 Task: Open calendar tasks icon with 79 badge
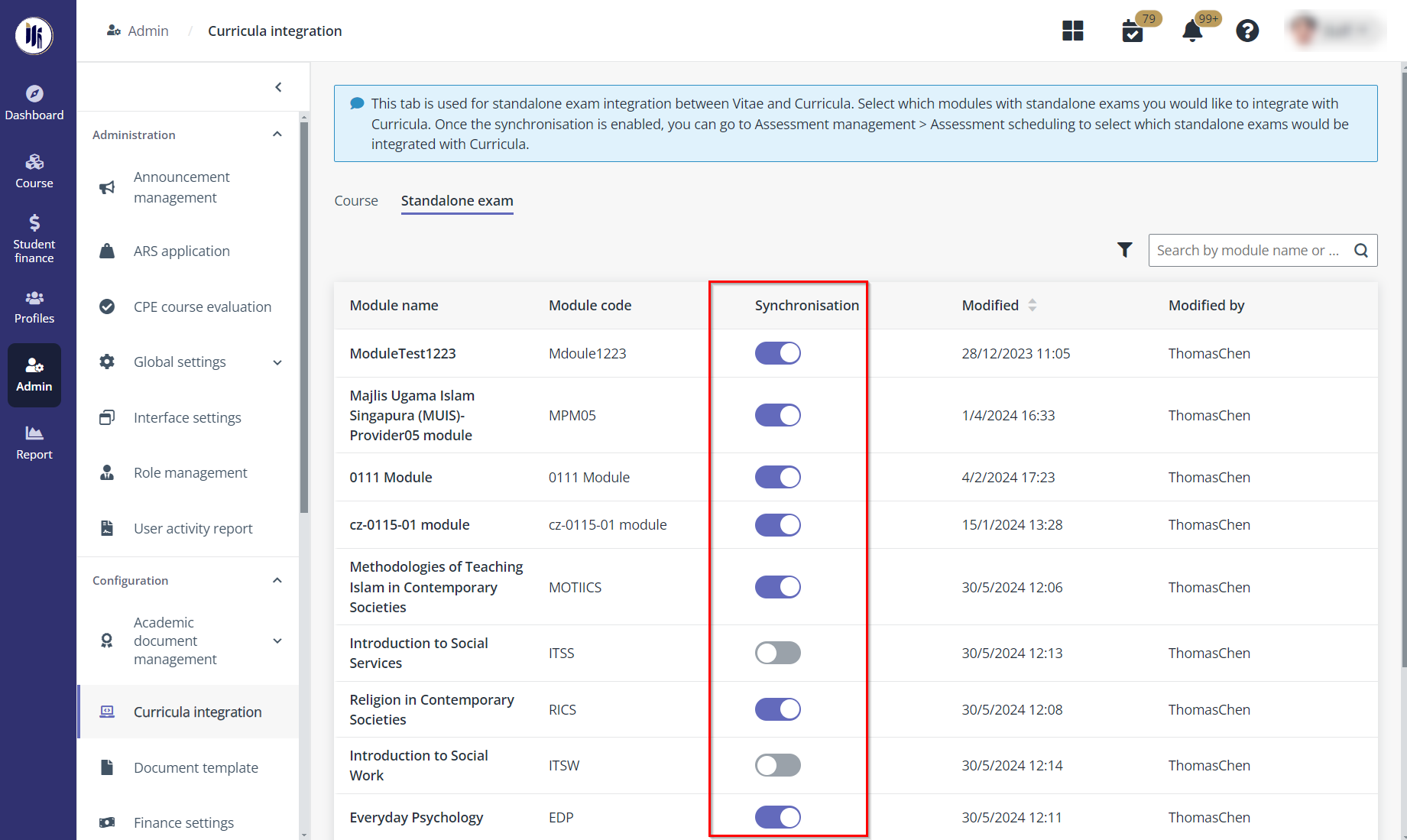1133,31
